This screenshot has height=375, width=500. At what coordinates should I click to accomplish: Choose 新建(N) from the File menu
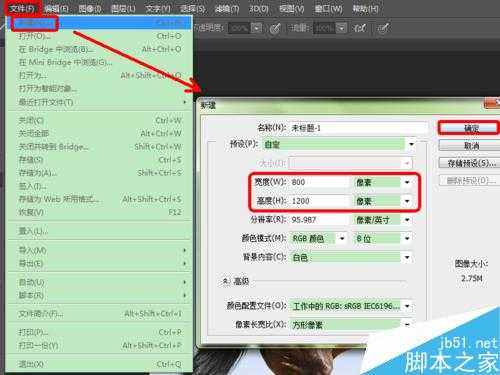(99, 23)
